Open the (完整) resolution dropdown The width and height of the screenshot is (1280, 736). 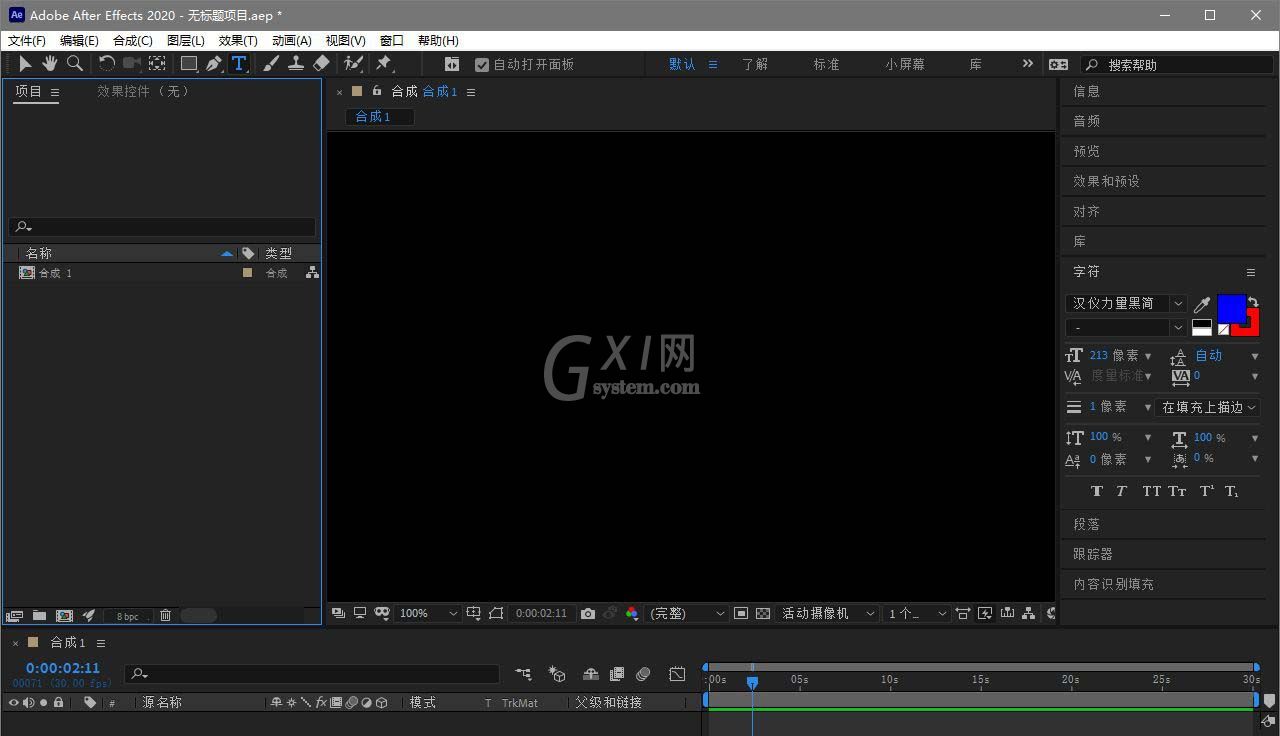(x=687, y=613)
